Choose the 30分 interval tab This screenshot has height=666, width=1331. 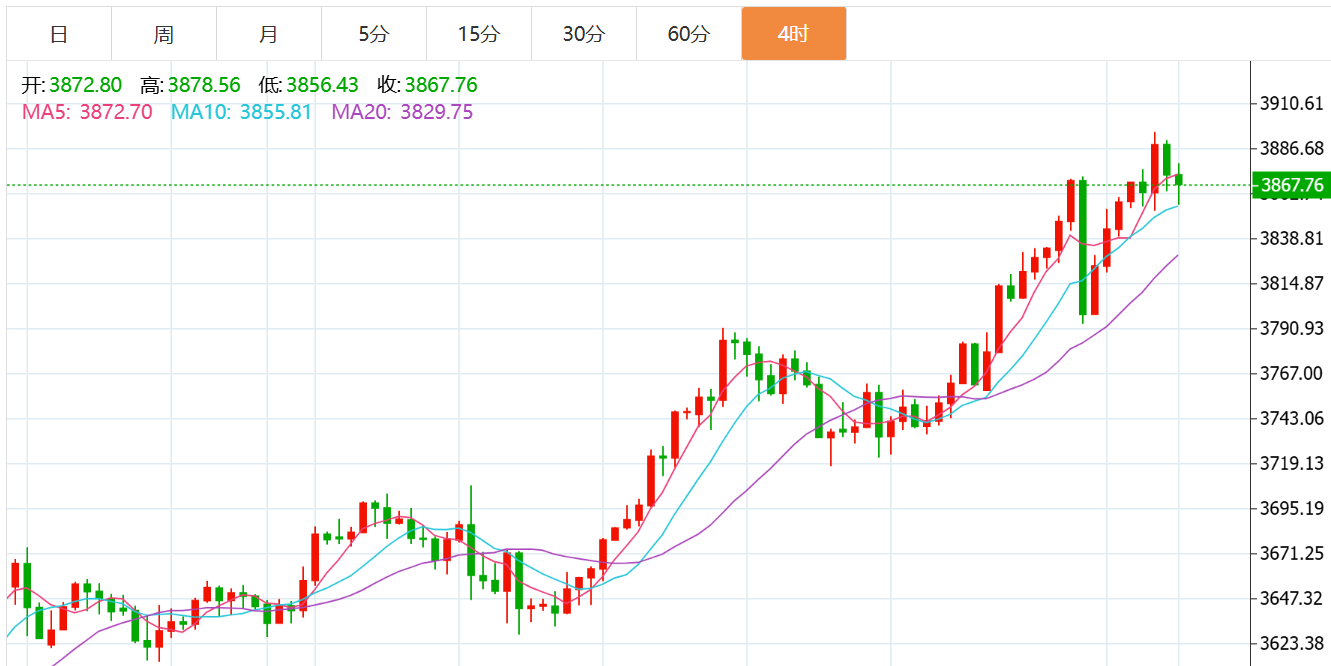(584, 34)
